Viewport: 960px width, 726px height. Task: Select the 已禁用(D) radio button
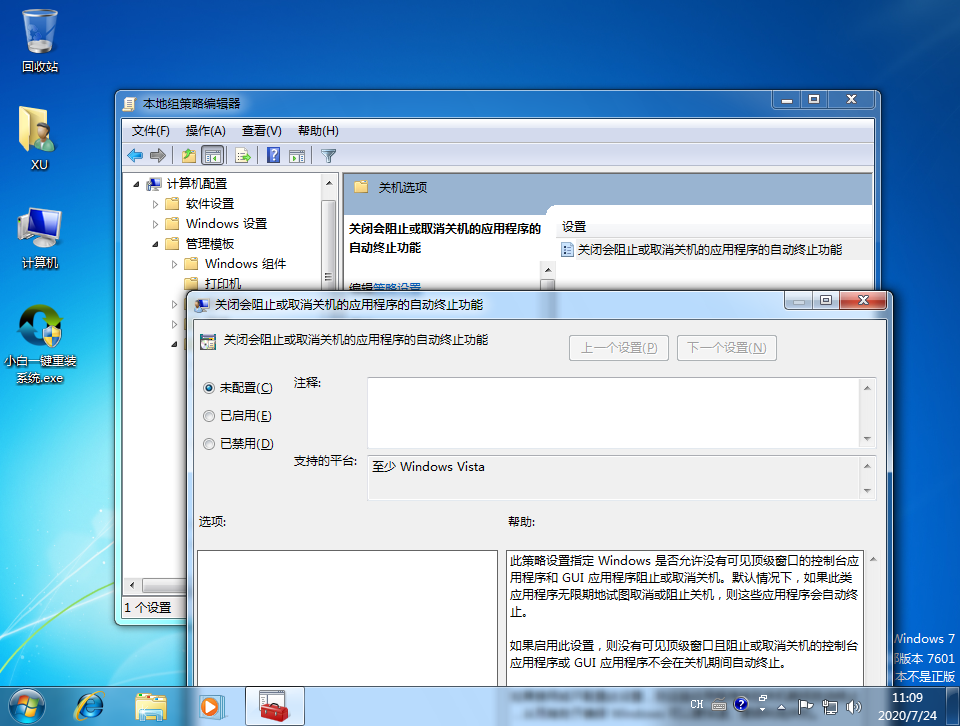pyautogui.click(x=209, y=444)
